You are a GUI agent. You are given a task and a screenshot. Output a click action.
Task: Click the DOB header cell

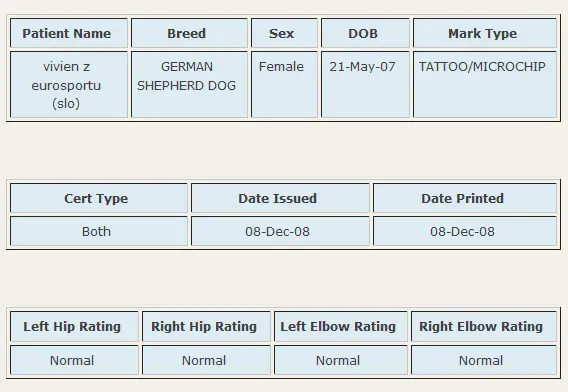(365, 33)
